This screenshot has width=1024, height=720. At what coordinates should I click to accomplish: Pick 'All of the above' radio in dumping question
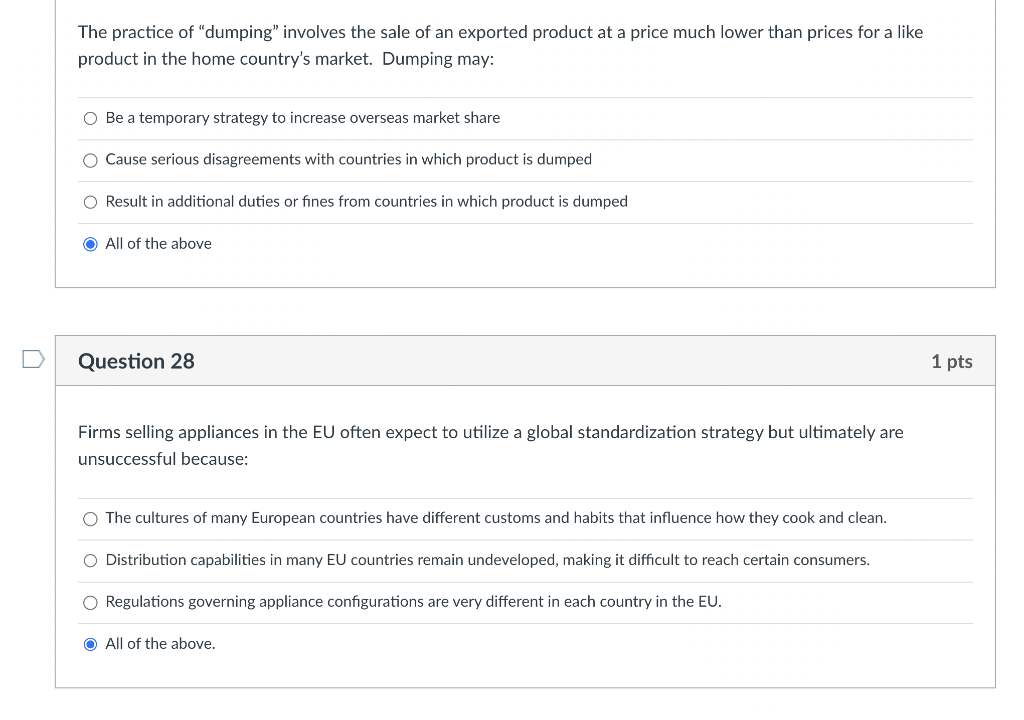click(x=91, y=244)
